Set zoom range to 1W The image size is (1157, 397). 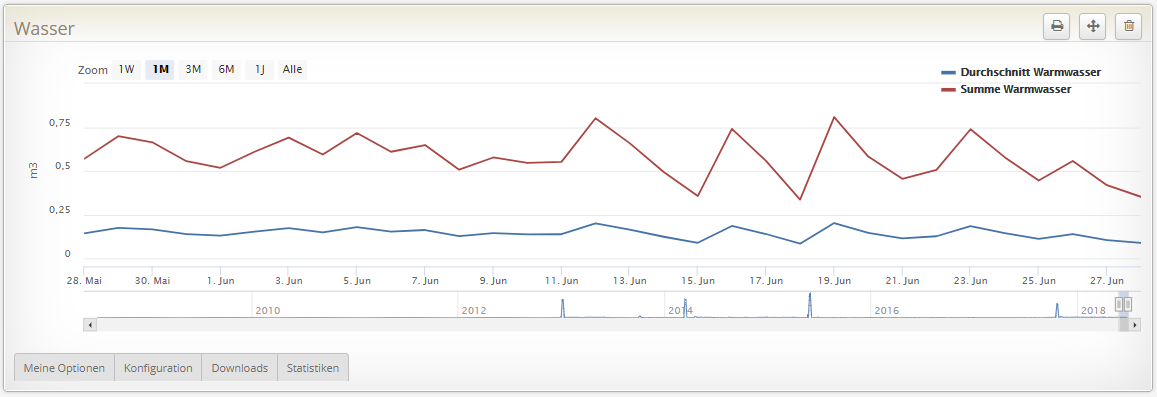click(x=126, y=70)
